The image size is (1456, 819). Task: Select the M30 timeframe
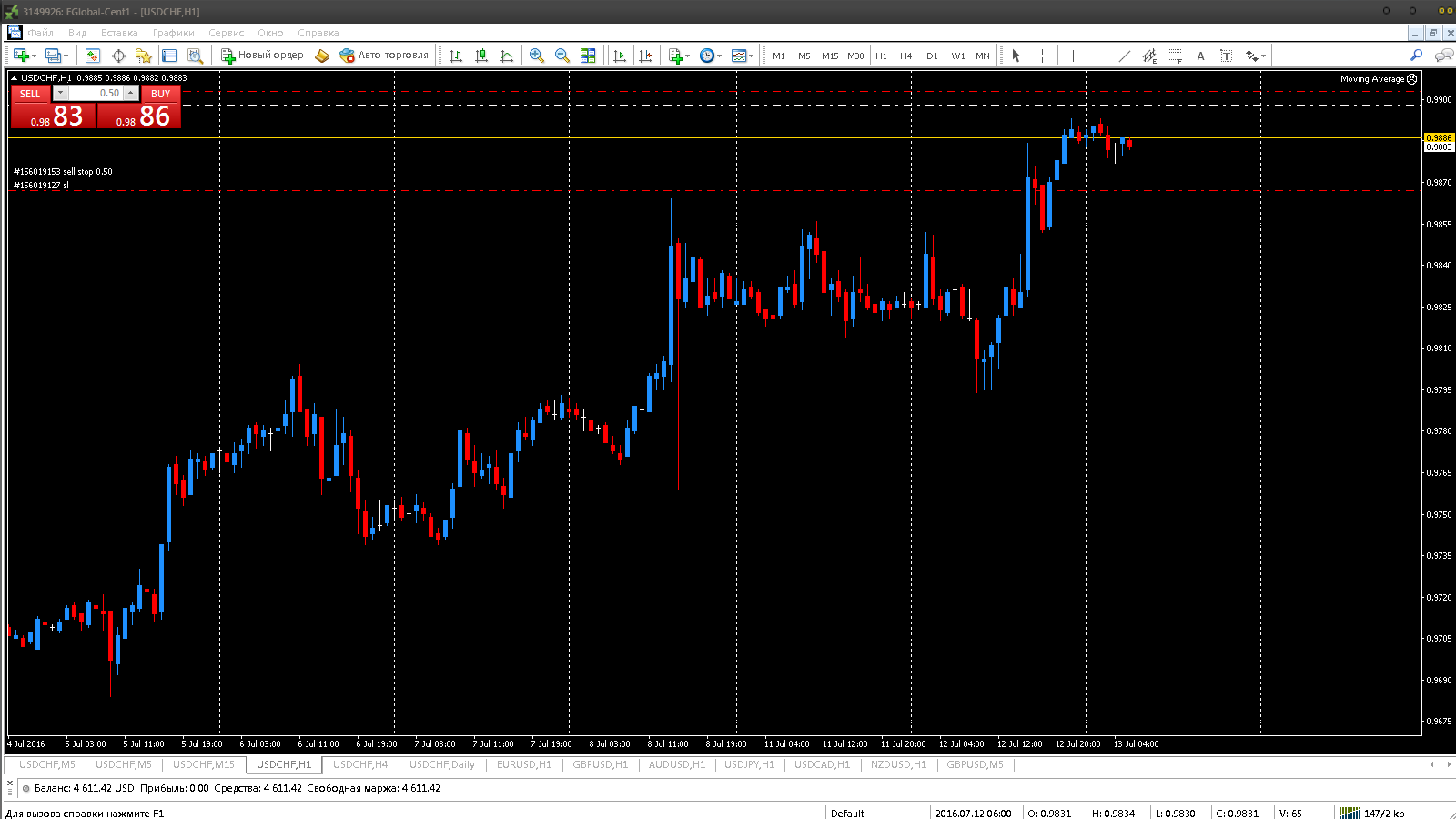coord(855,56)
